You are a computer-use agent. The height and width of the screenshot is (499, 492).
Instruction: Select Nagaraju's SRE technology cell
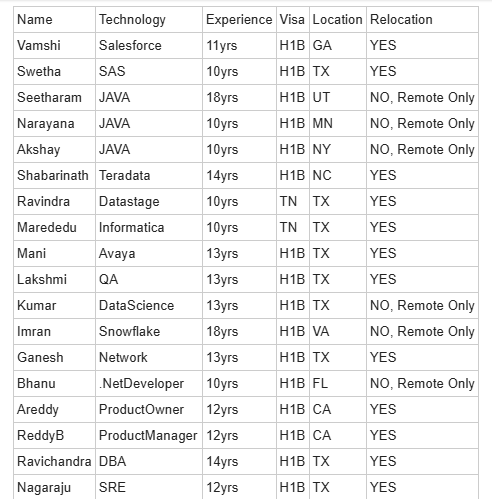click(149, 487)
